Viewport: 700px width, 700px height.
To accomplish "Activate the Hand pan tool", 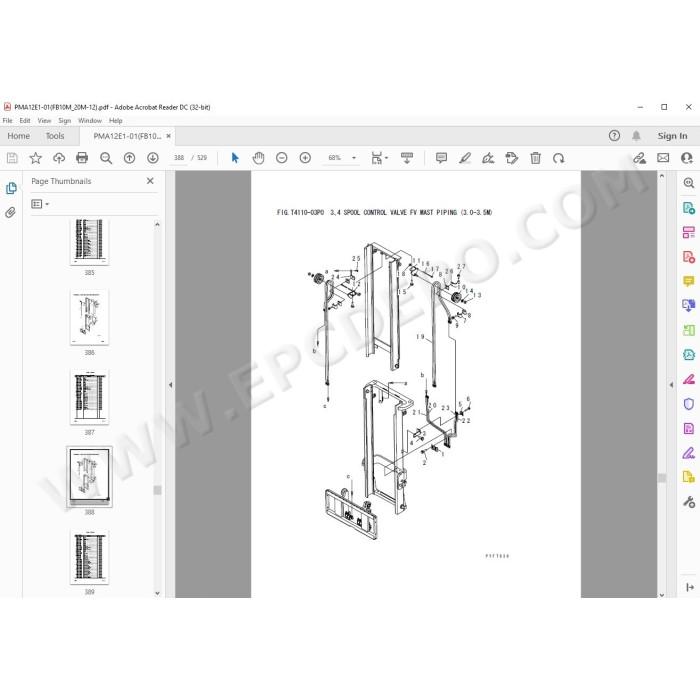I will (258, 158).
